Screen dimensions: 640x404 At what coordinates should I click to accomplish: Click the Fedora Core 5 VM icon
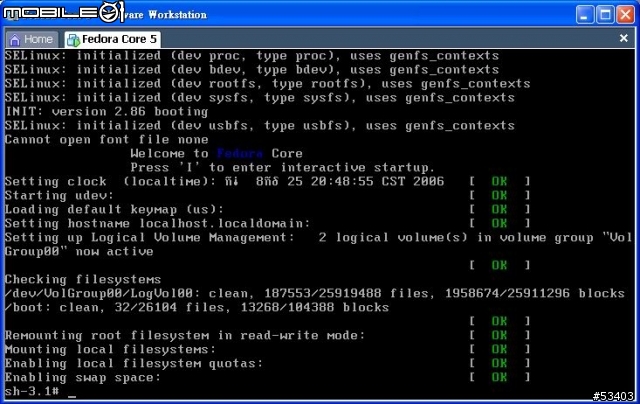73,40
